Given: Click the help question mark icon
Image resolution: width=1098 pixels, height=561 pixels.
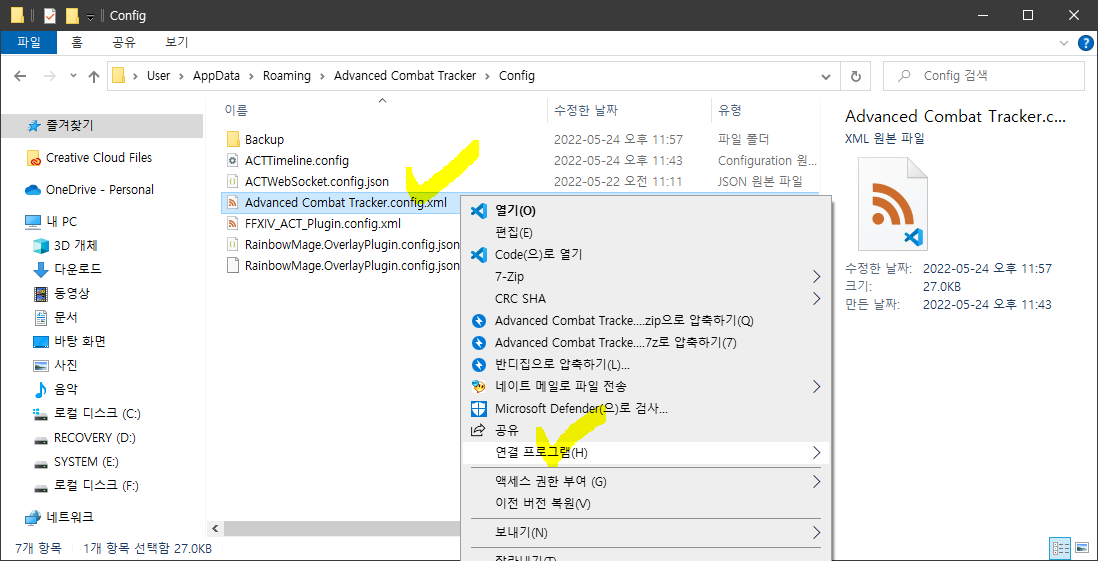Looking at the screenshot, I should click(1084, 43).
